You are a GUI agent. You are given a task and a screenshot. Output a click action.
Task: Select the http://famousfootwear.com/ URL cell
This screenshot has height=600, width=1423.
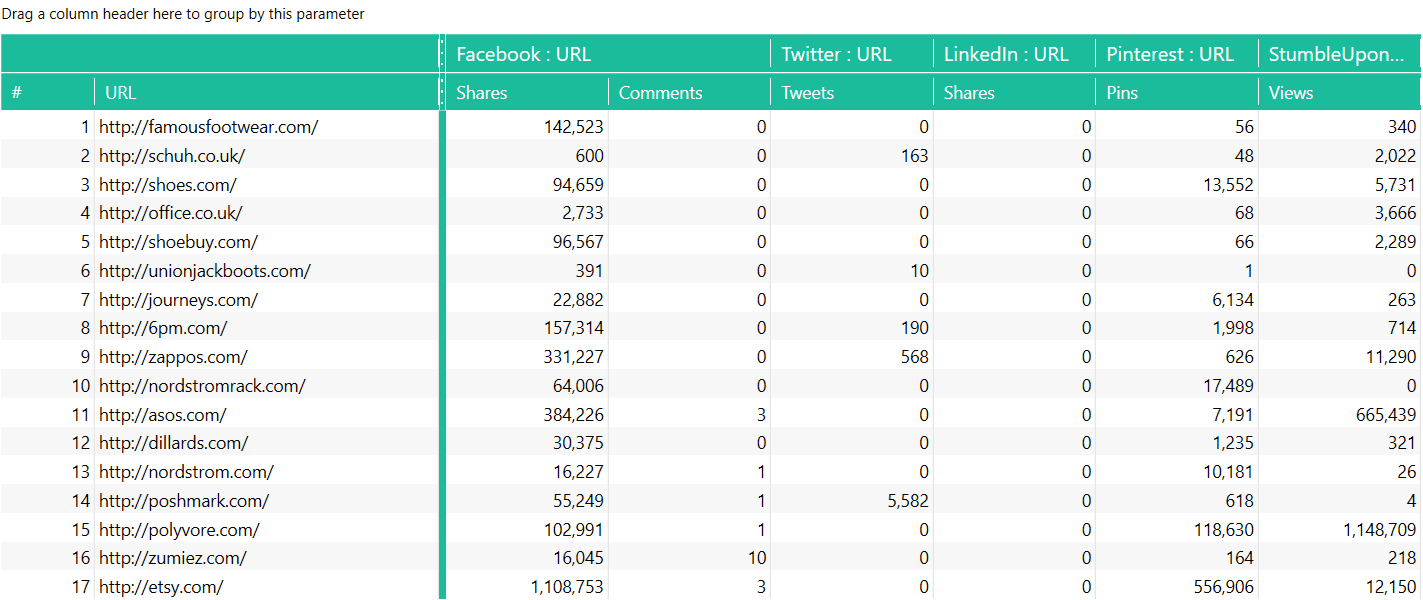[266, 127]
